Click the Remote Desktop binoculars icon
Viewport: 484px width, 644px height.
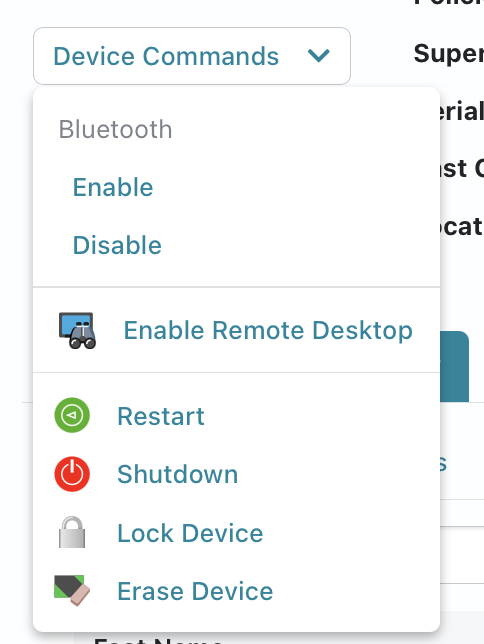(x=77, y=331)
